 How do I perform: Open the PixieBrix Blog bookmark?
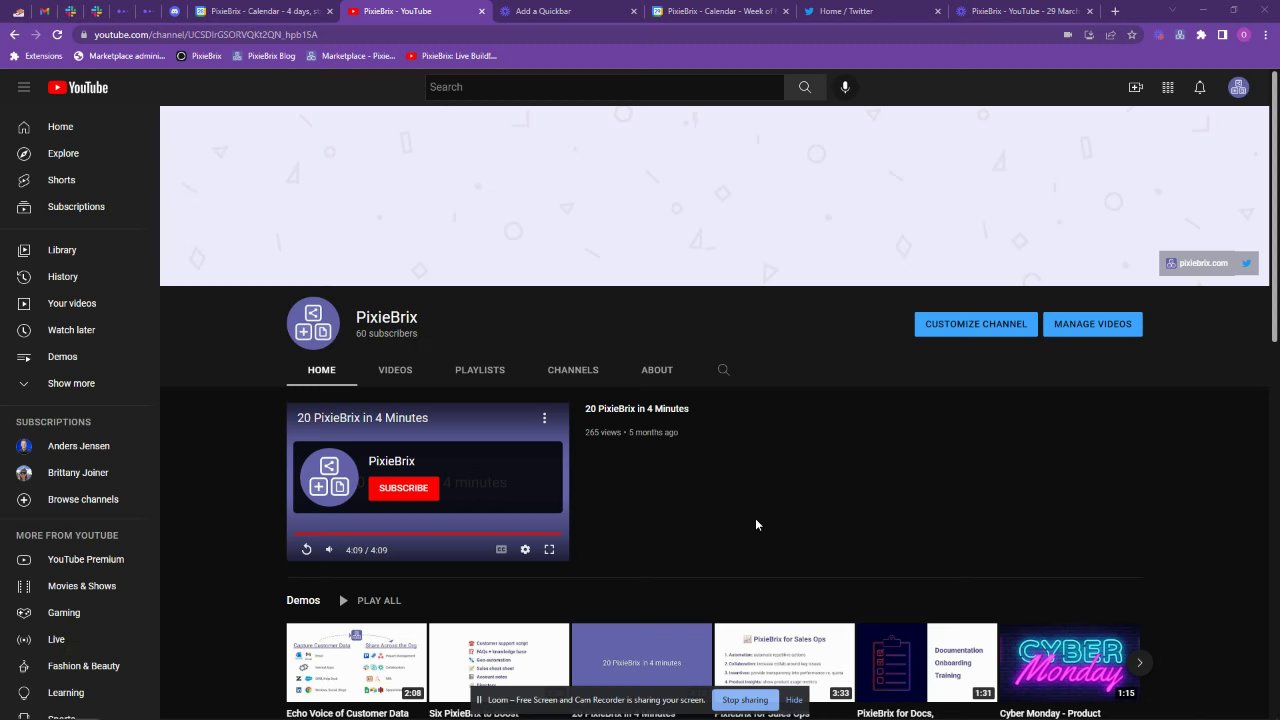point(264,56)
